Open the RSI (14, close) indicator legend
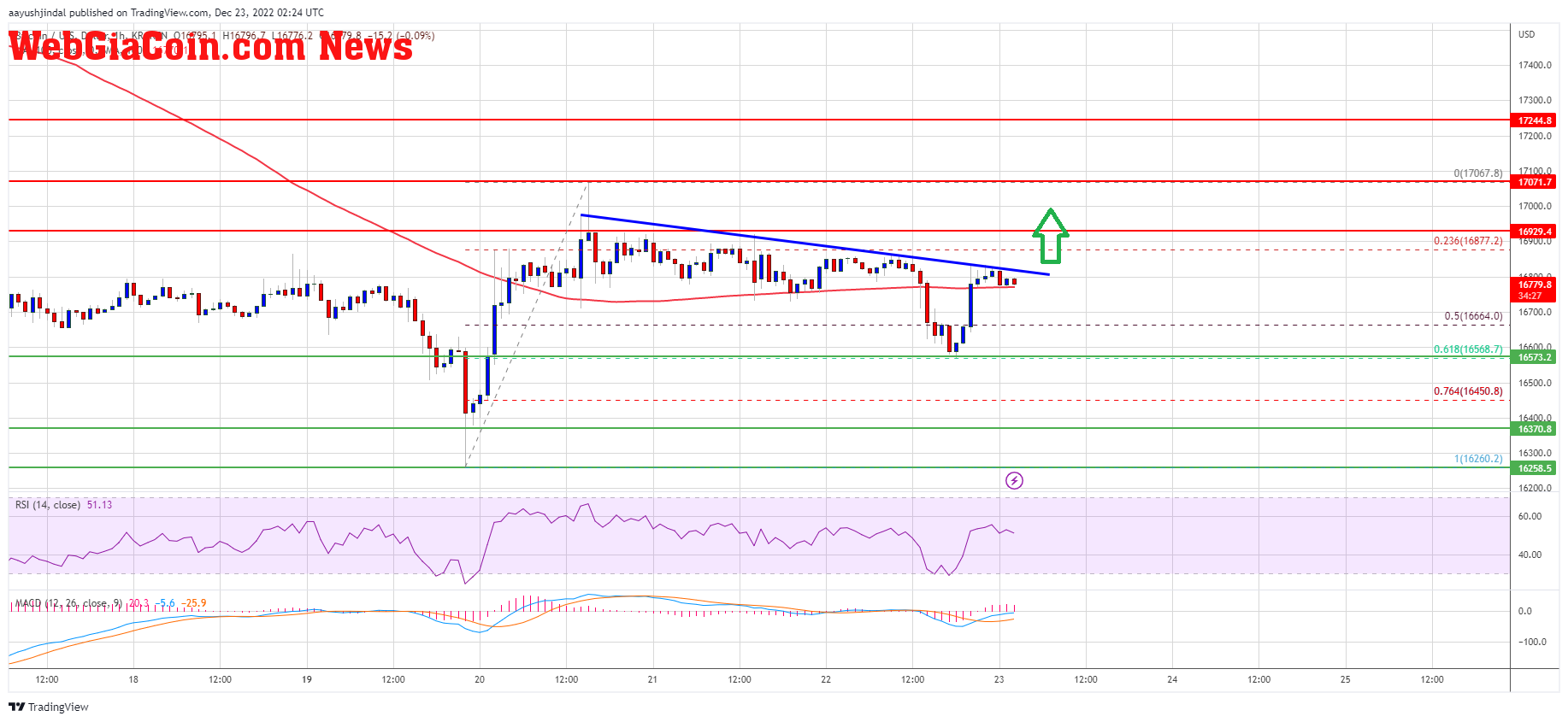1568x722 pixels. [x=48, y=505]
